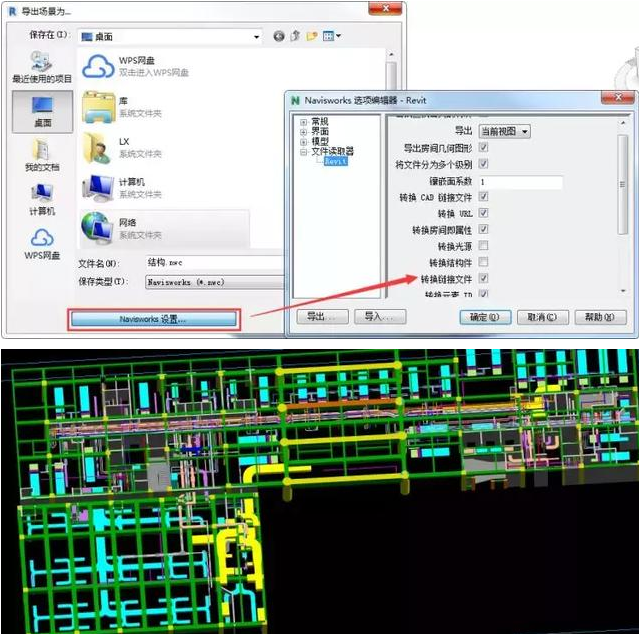Confirm with the OK button
Screen dimensions: 639x634
coord(485,317)
